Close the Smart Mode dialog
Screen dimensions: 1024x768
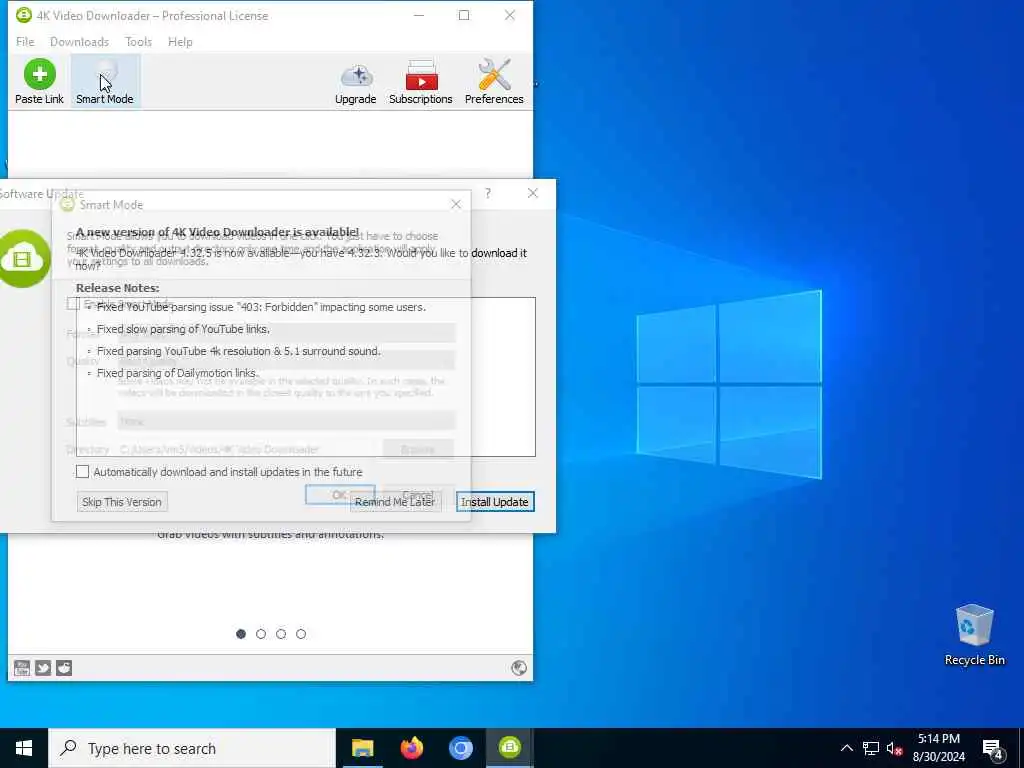pyautogui.click(x=456, y=204)
